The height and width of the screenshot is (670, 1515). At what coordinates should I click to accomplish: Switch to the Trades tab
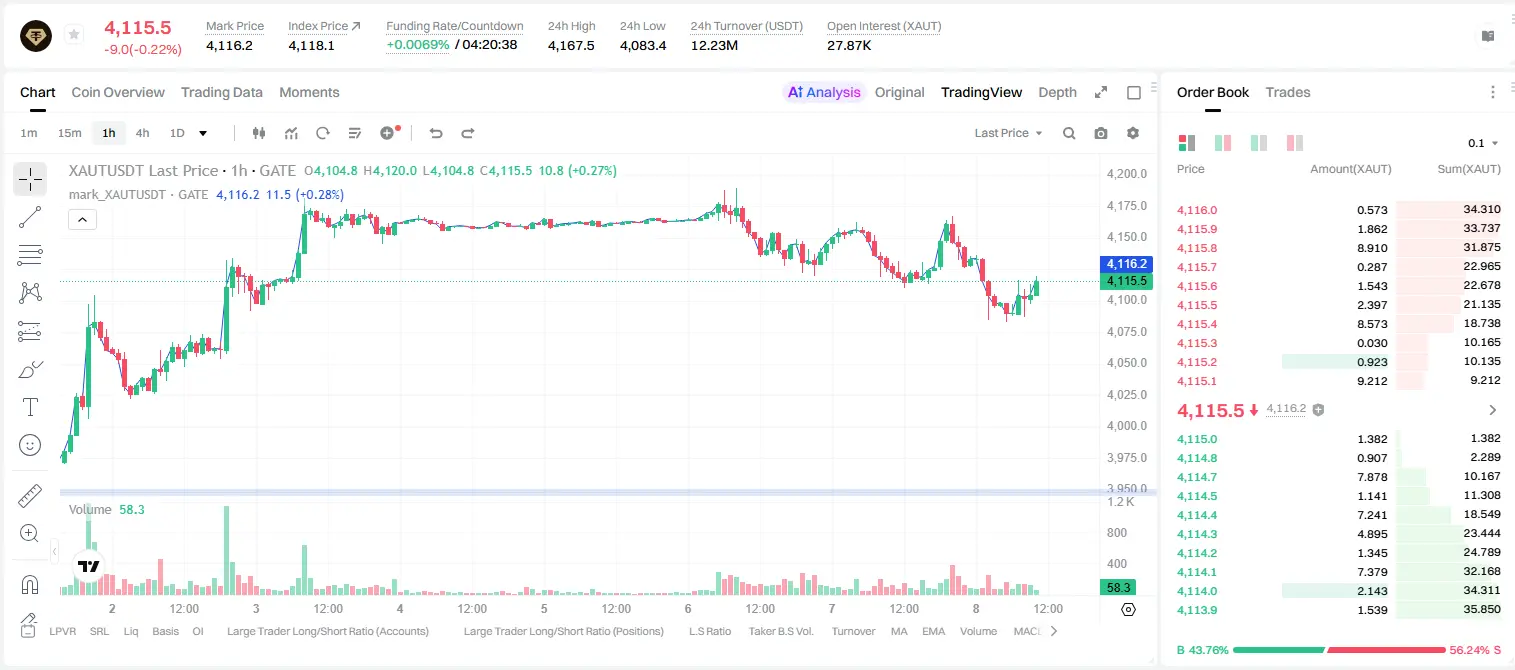tap(1288, 92)
